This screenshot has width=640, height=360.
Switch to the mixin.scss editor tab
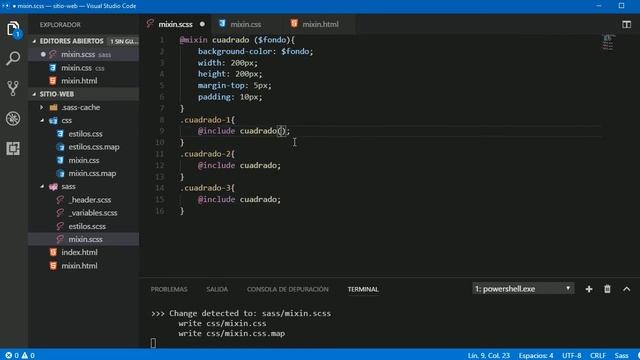pos(176,24)
